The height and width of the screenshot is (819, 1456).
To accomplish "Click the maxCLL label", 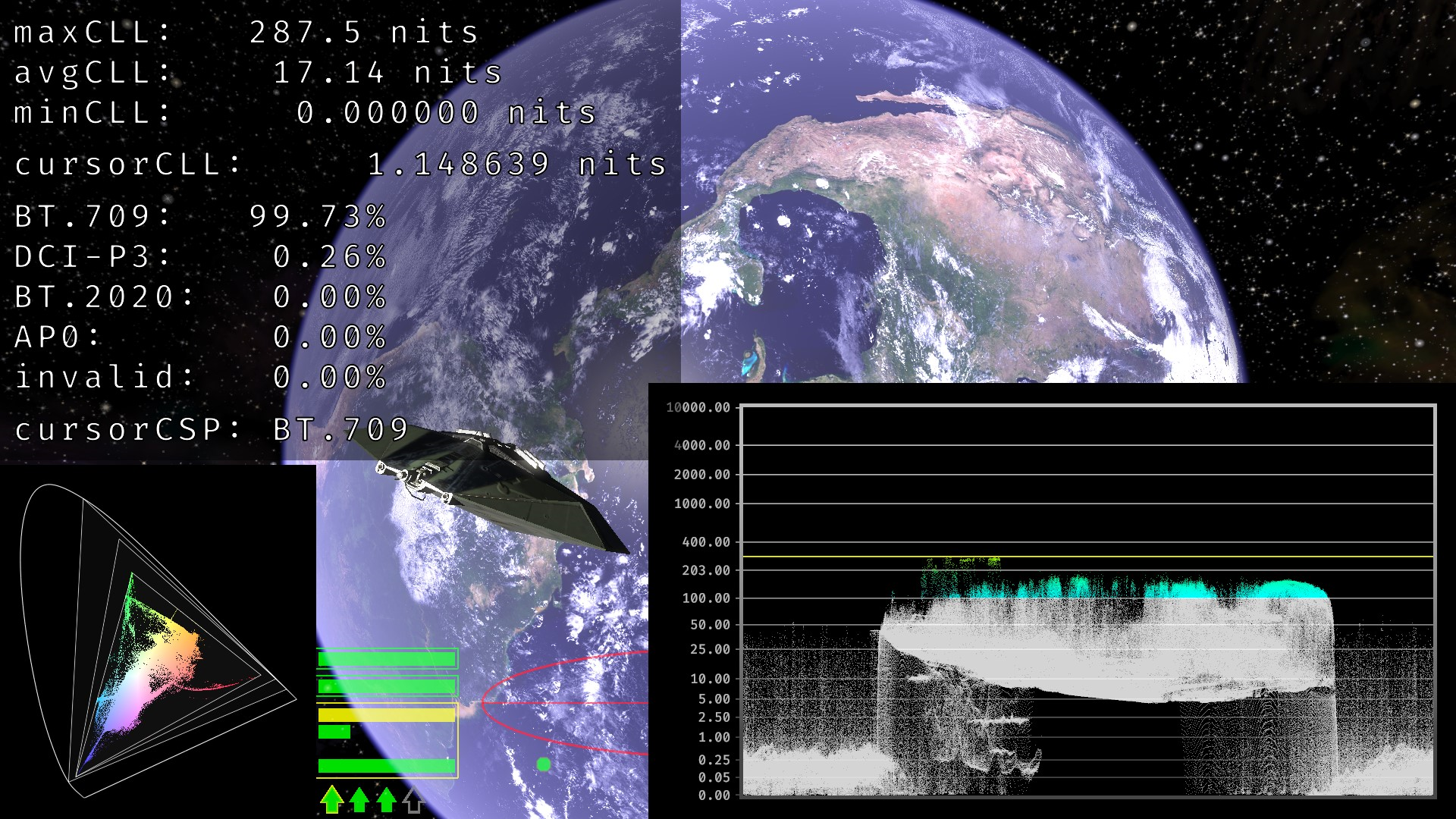I will pos(93,33).
